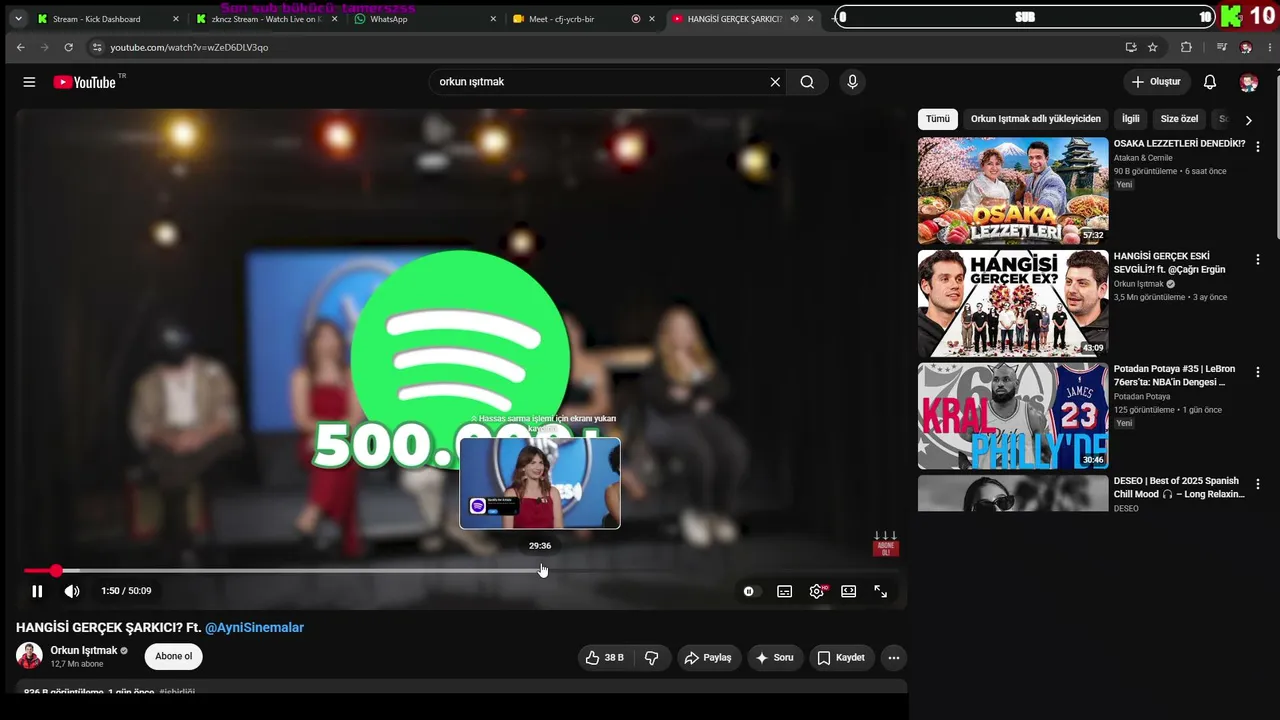Image resolution: width=1280 pixels, height=720 pixels.
Task: Seek video to the 29:36 position
Action: pos(540,571)
